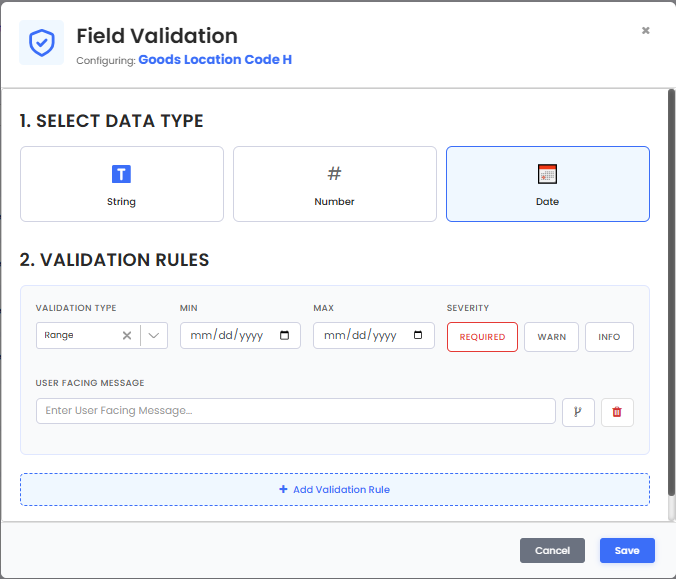The image size is (676, 579).
Task: Clear the Range validation type selection
Action: [127, 335]
